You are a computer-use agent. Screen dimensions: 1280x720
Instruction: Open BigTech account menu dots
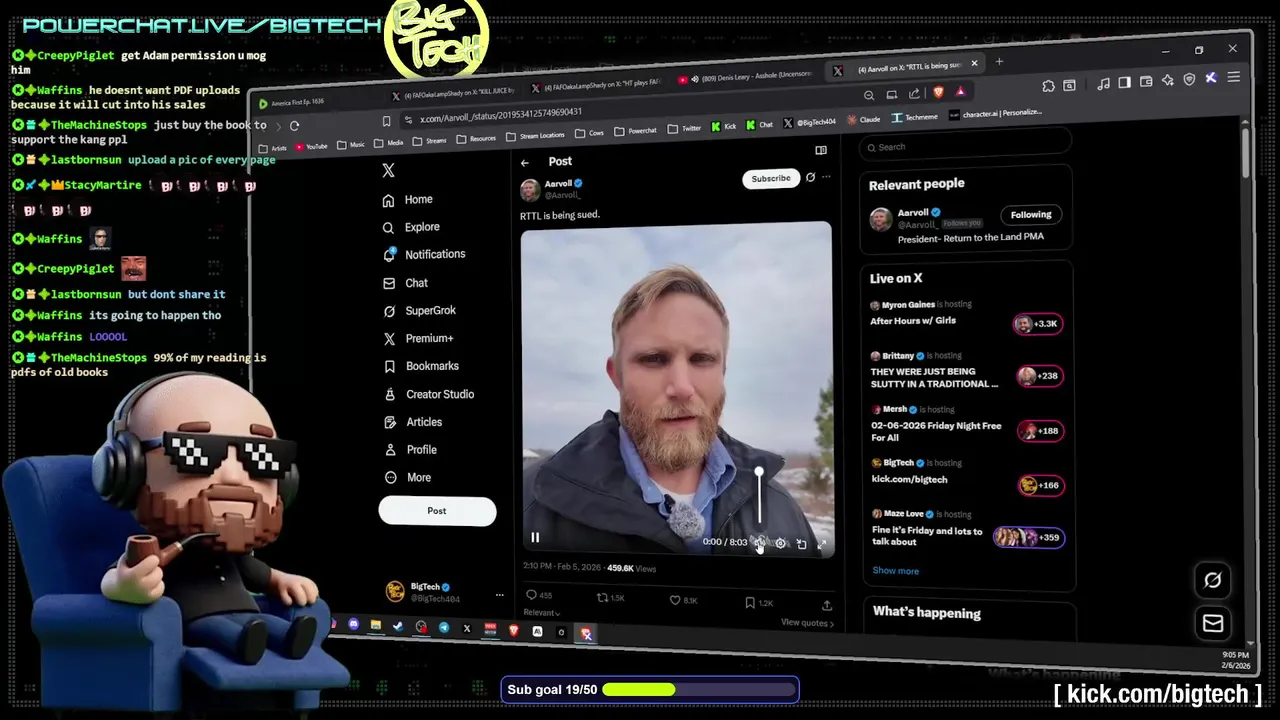tap(499, 596)
